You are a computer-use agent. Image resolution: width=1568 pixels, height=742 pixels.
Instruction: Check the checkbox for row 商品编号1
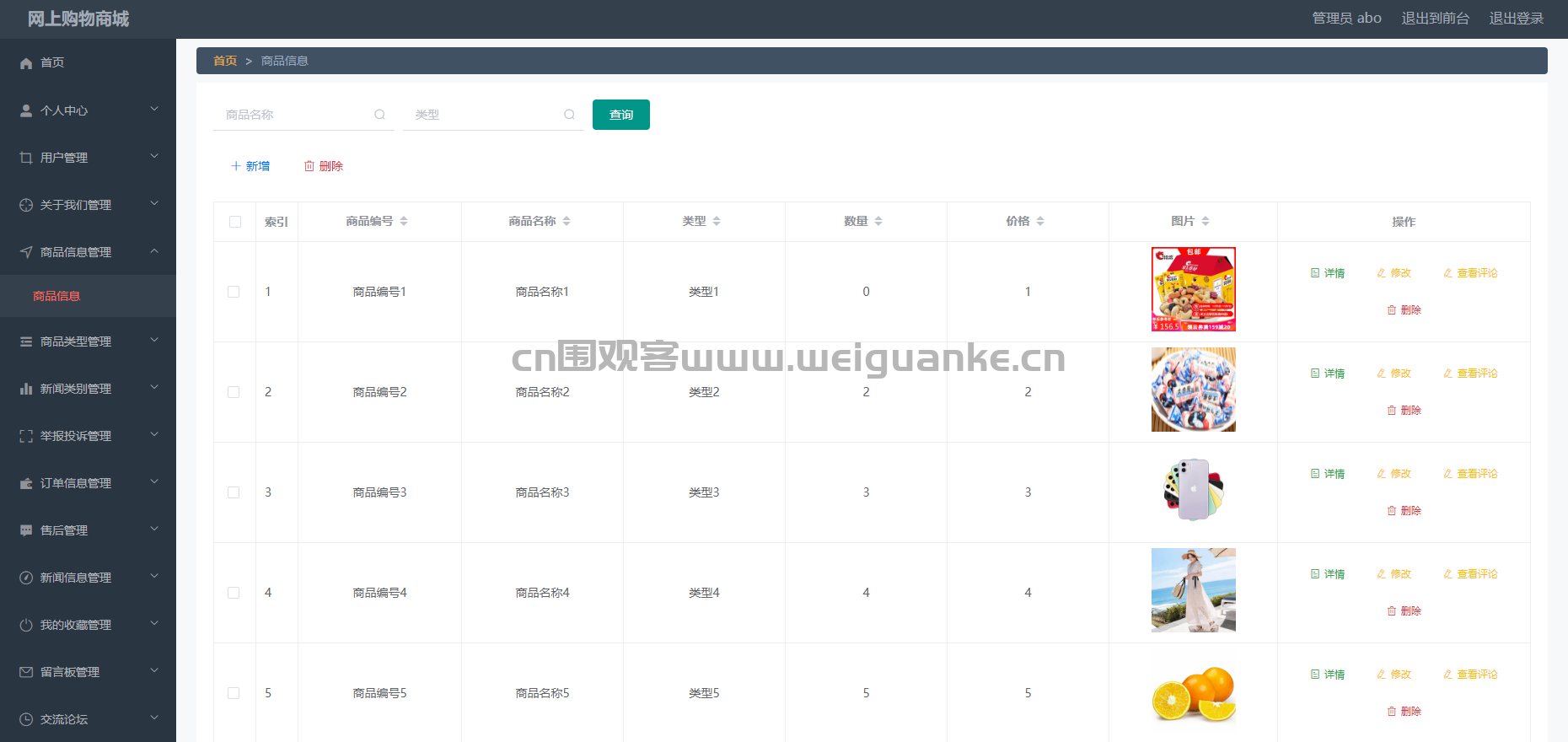(x=234, y=292)
